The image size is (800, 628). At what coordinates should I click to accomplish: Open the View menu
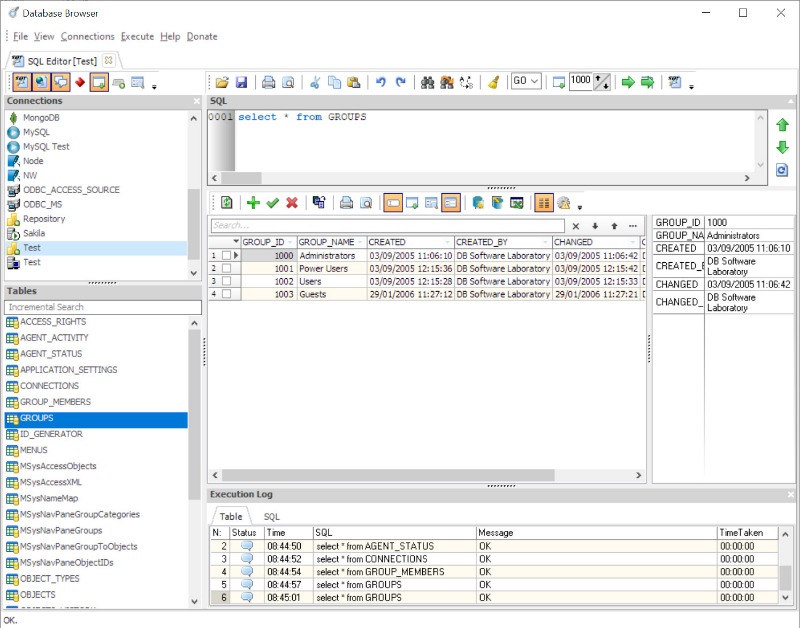pyautogui.click(x=44, y=36)
